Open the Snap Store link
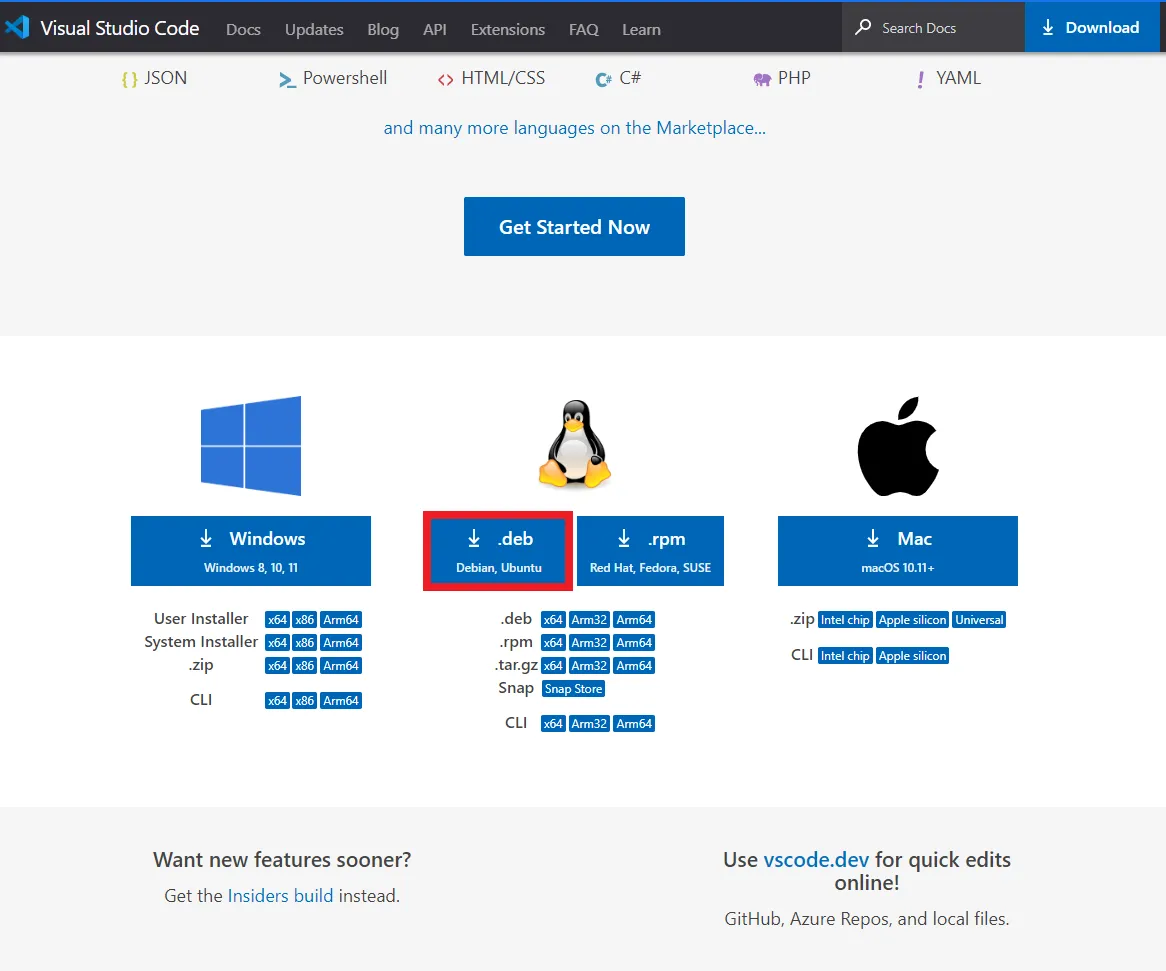 573,688
